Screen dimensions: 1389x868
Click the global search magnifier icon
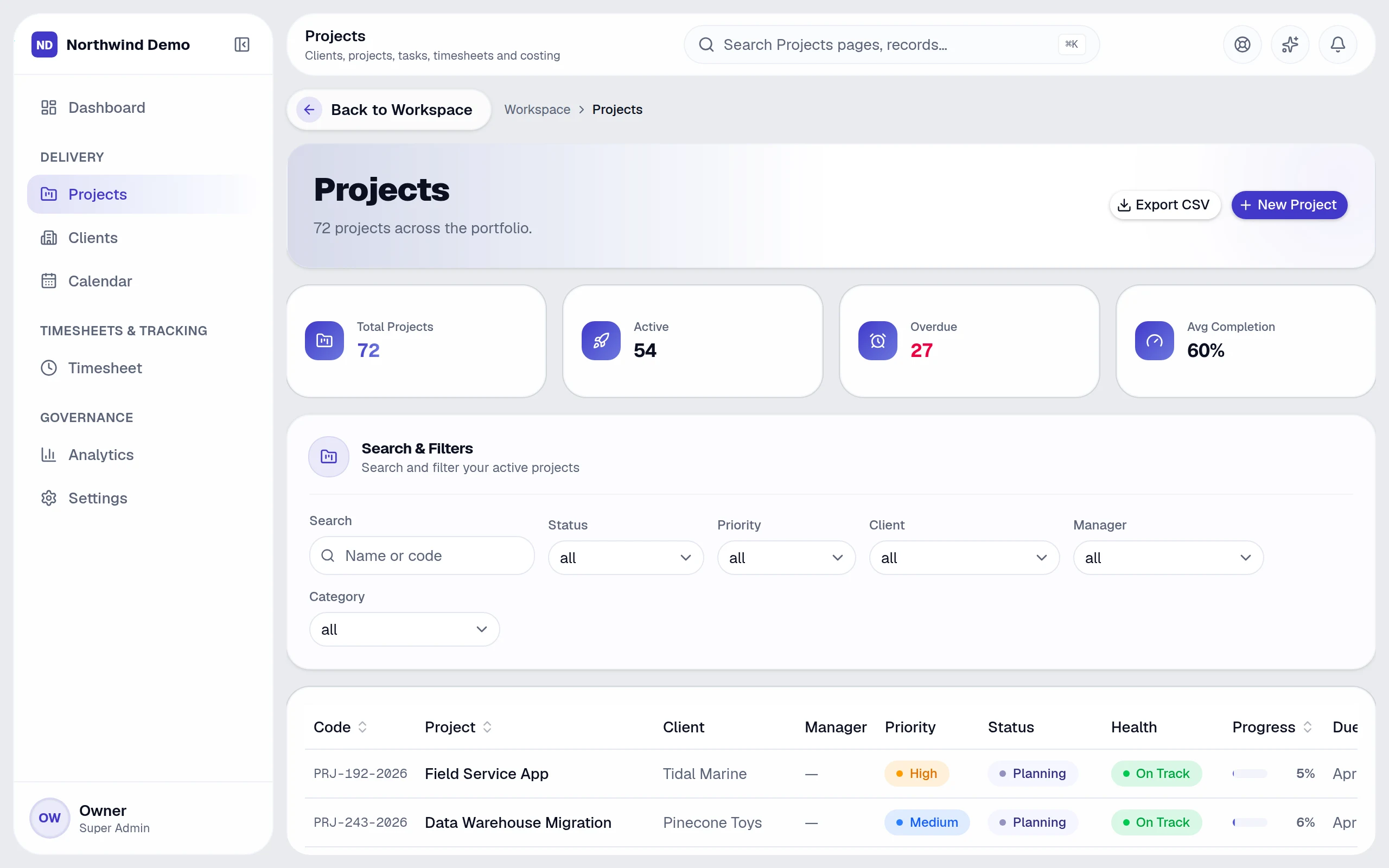706,45
